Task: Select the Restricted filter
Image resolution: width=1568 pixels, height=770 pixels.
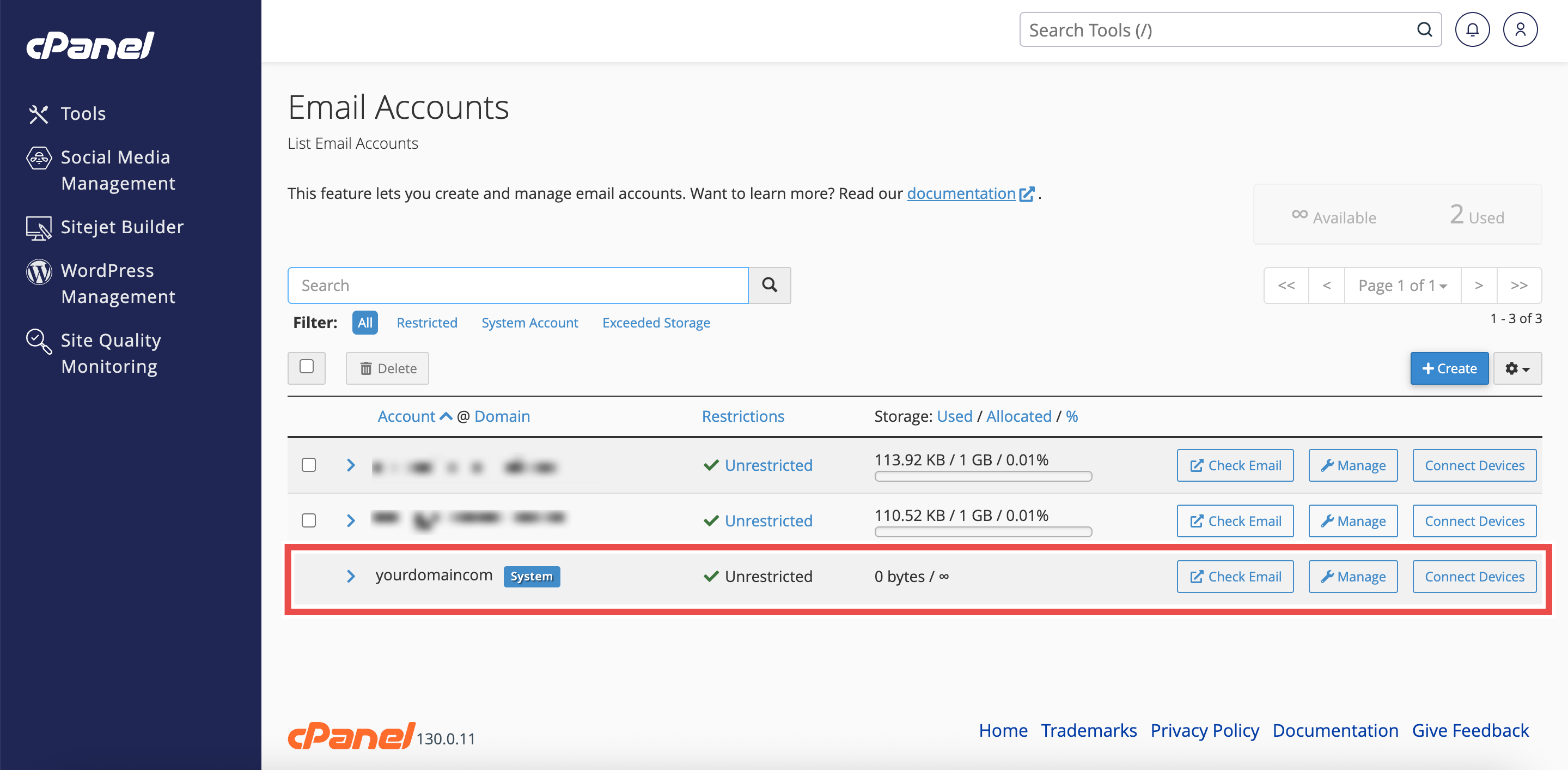Action: [426, 323]
